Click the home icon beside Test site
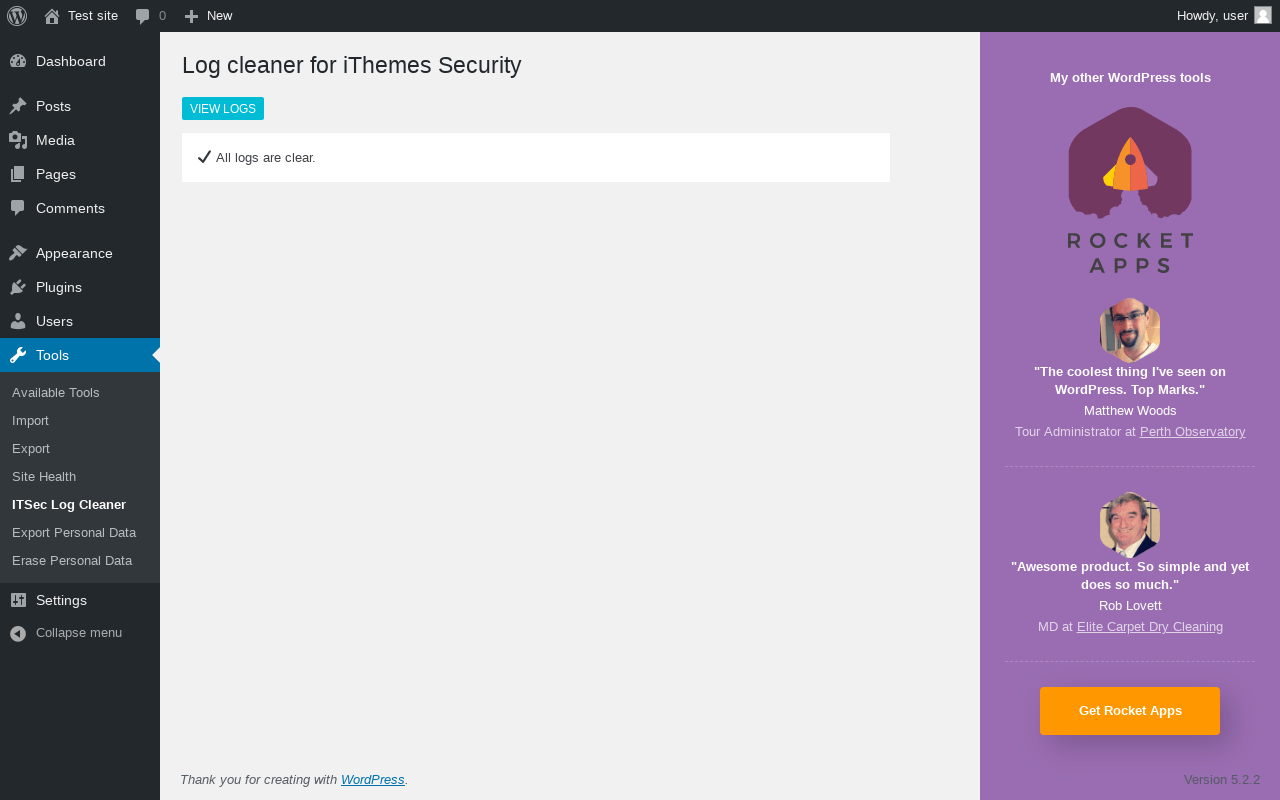The width and height of the screenshot is (1280, 800). [x=52, y=16]
